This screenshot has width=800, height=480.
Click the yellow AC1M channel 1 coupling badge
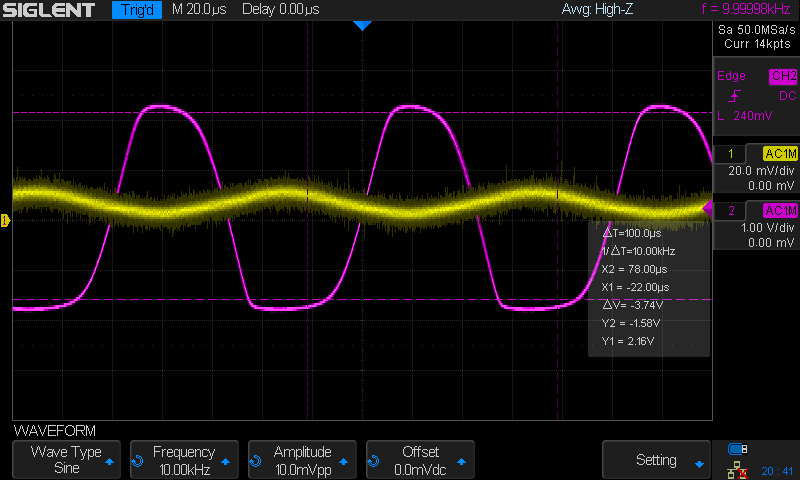pyautogui.click(x=780, y=154)
